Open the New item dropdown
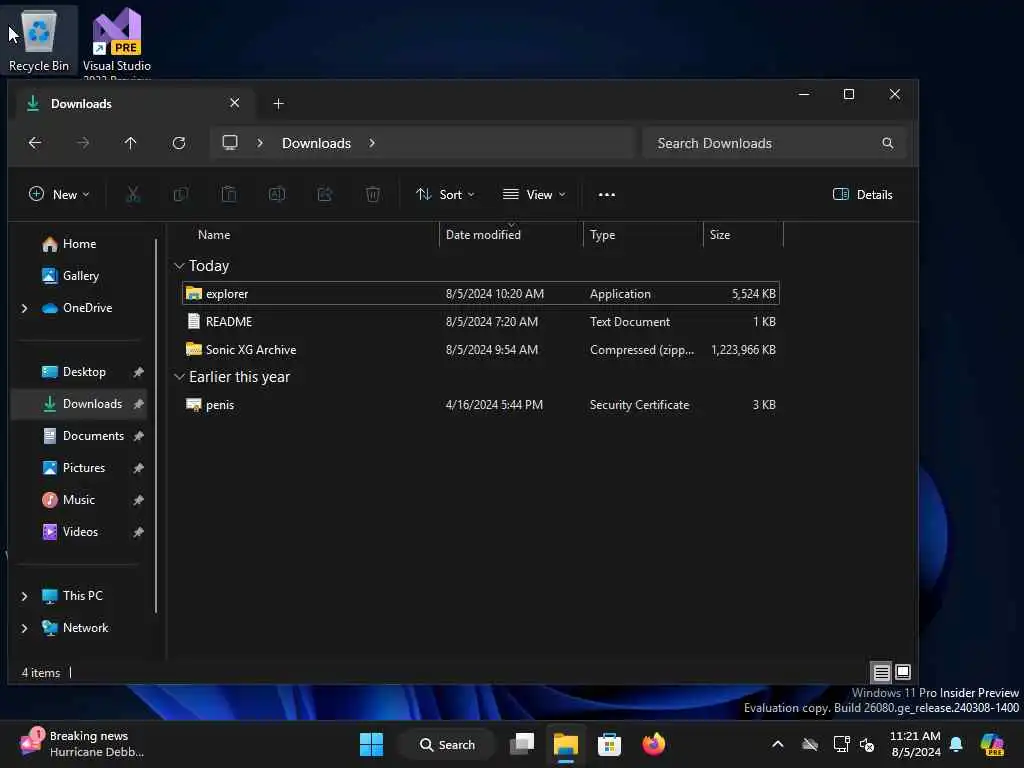This screenshot has height=768, width=1024. pyautogui.click(x=59, y=195)
